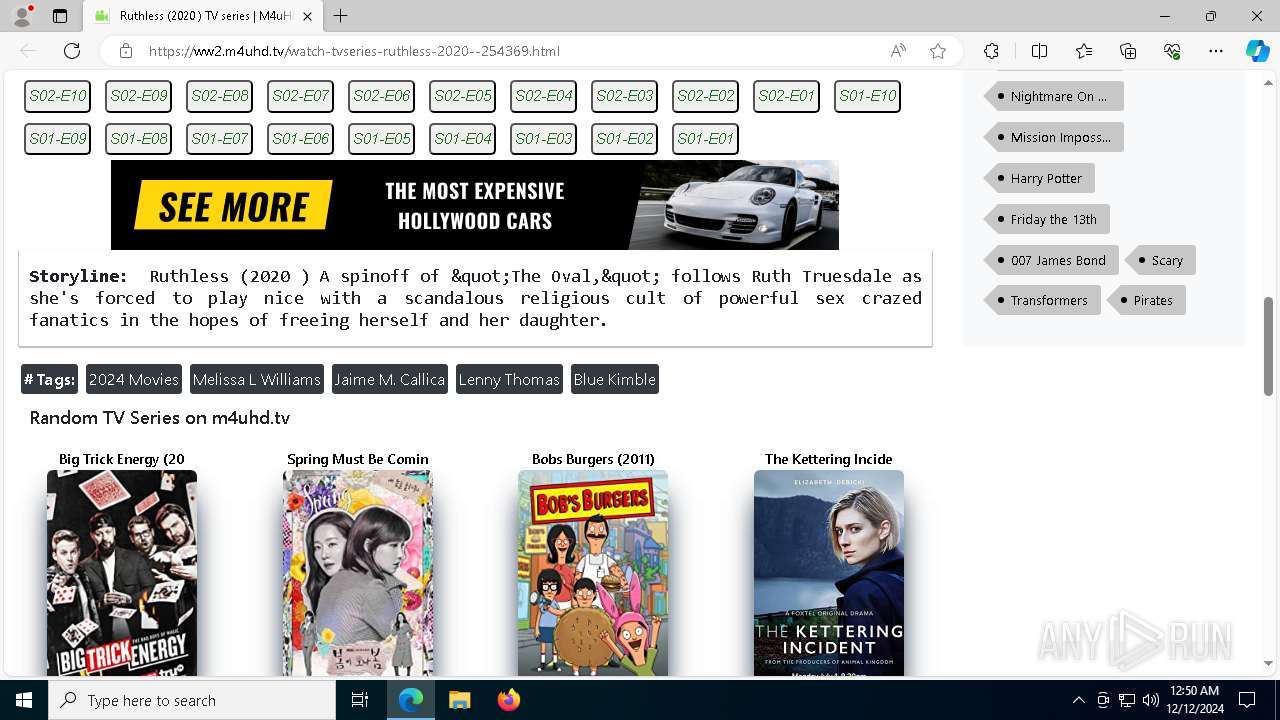1280x720 pixels.
Task: Open Windows Start menu
Action: (24, 700)
